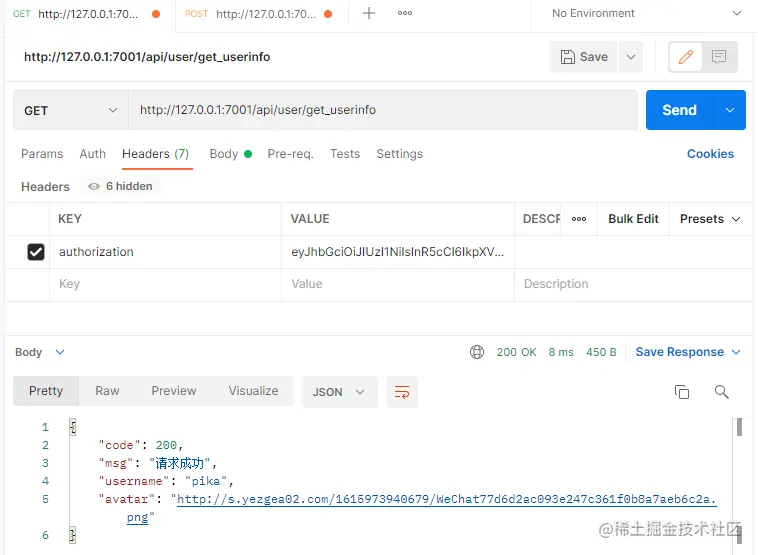Click Bulk Edit
Image resolution: width=758 pixels, height=555 pixels.
click(633, 219)
